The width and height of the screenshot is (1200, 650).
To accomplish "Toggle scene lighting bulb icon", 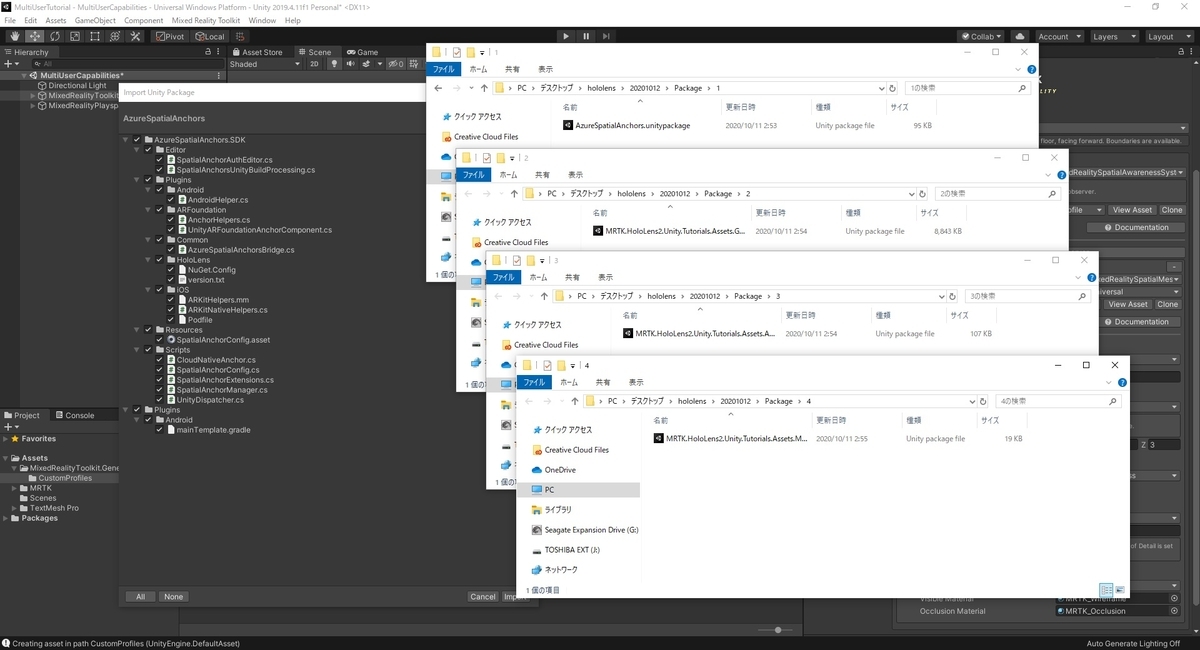I will click(333, 64).
